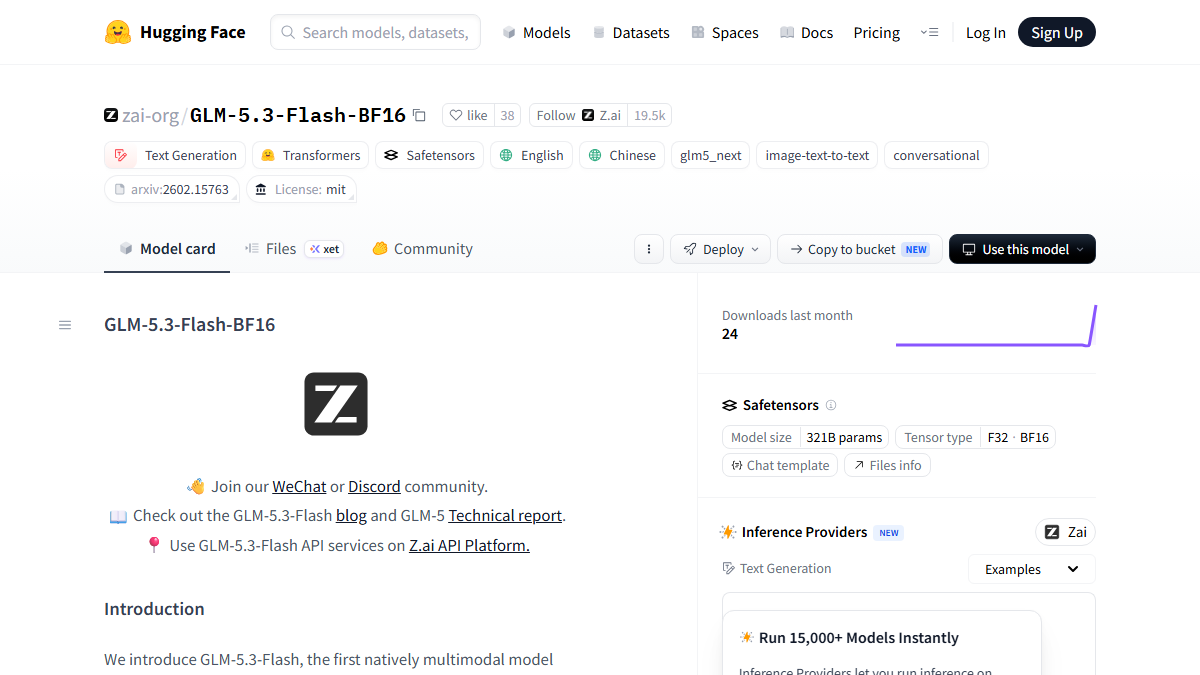Click the Introduction heading

click(x=154, y=609)
